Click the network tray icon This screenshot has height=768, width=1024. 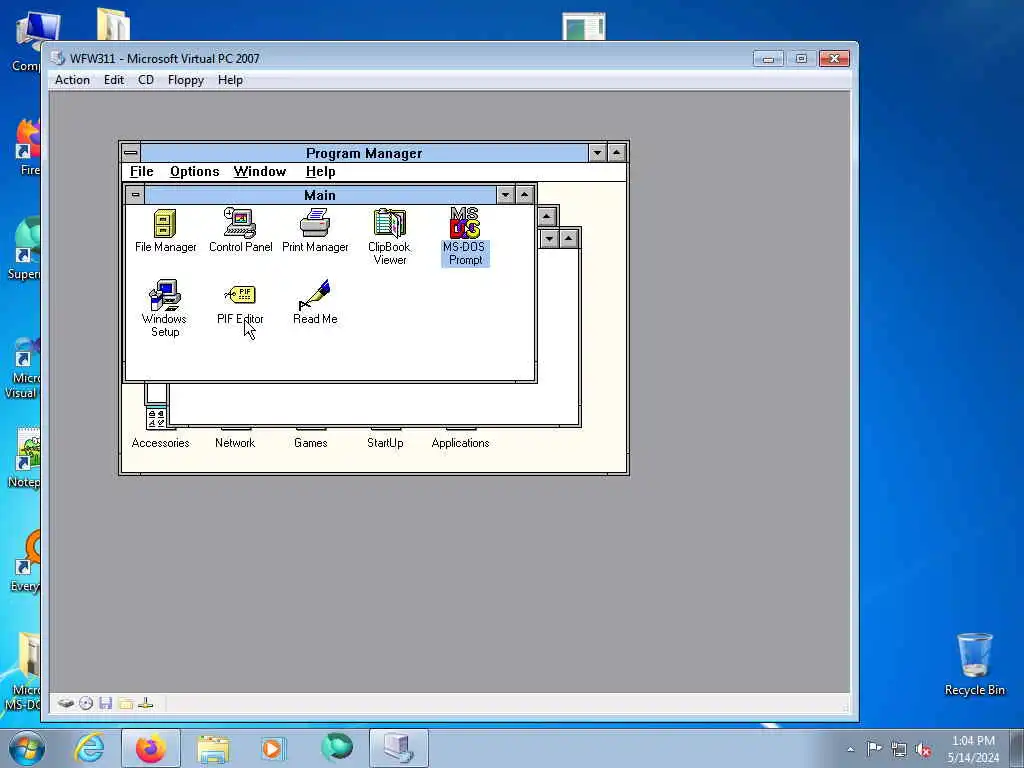click(x=899, y=749)
